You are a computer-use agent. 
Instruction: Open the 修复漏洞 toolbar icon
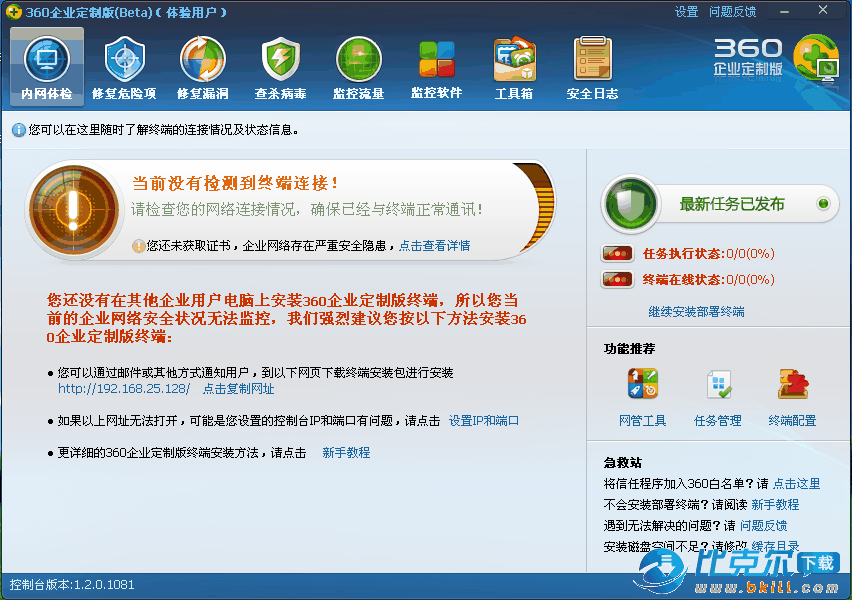coord(202,67)
